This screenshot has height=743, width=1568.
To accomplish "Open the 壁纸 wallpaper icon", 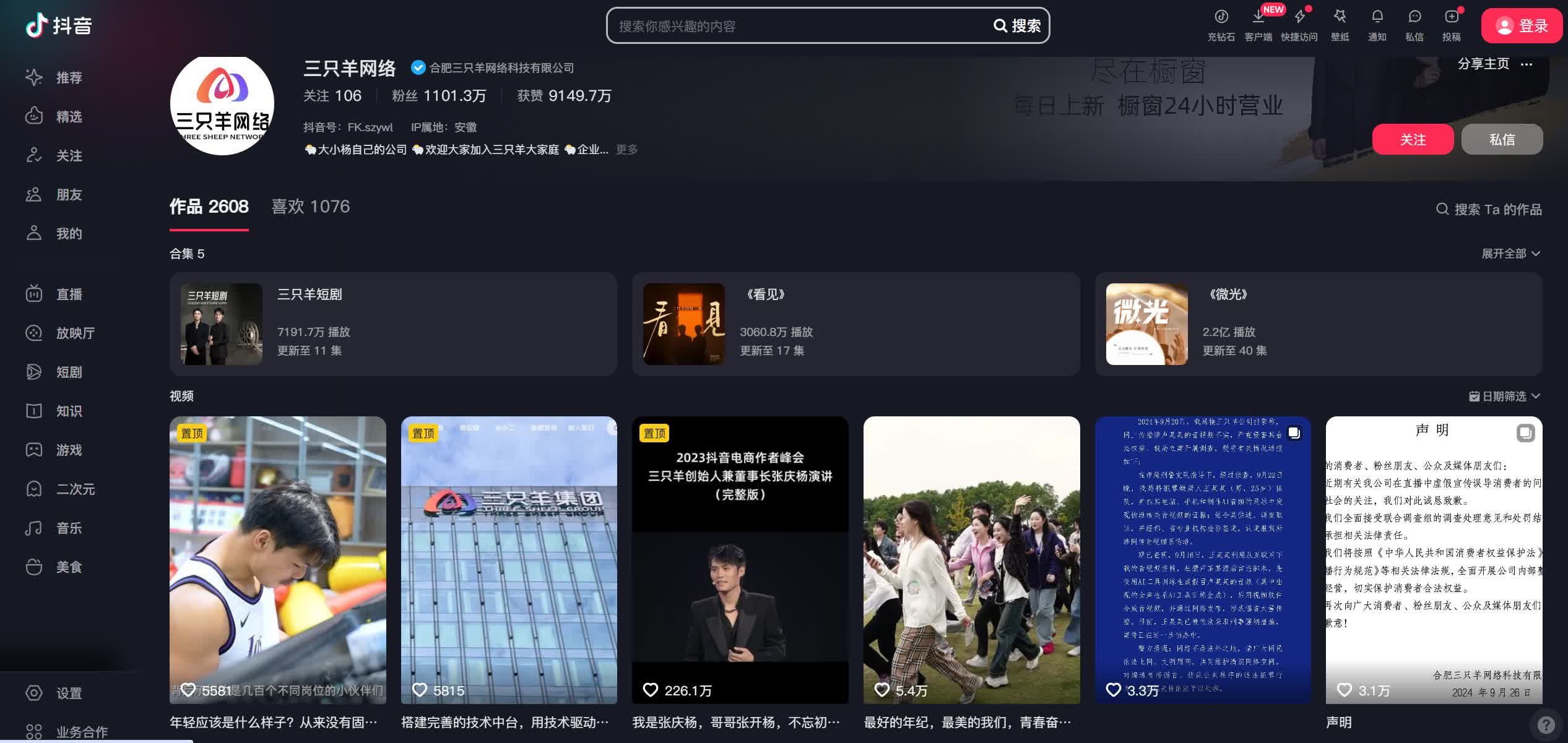I will click(x=1340, y=25).
